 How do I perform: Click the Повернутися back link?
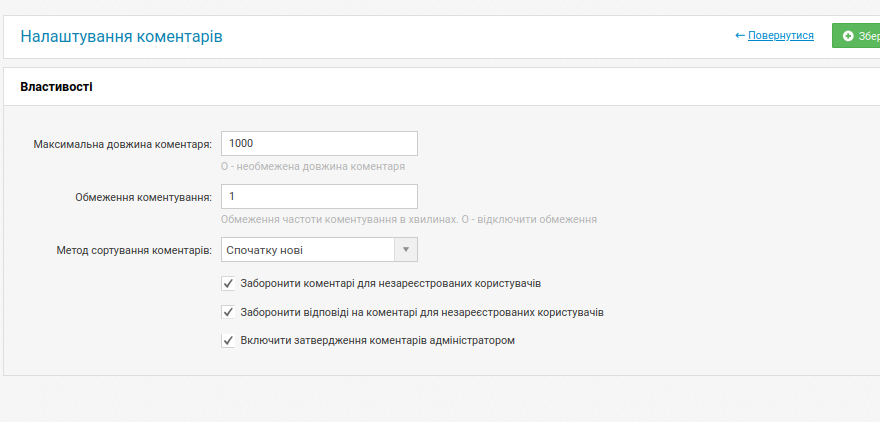[781, 35]
